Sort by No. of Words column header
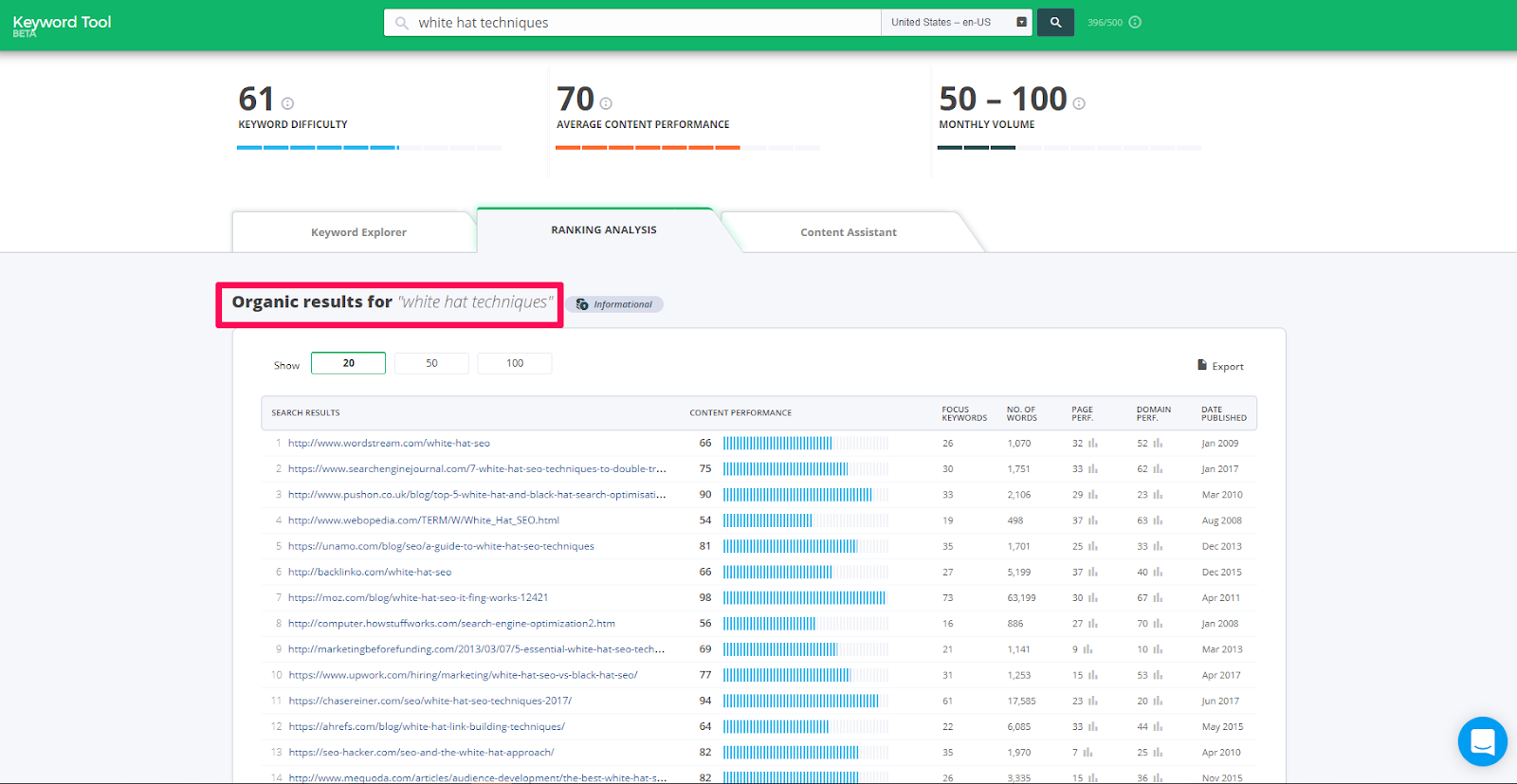 (x=1021, y=413)
